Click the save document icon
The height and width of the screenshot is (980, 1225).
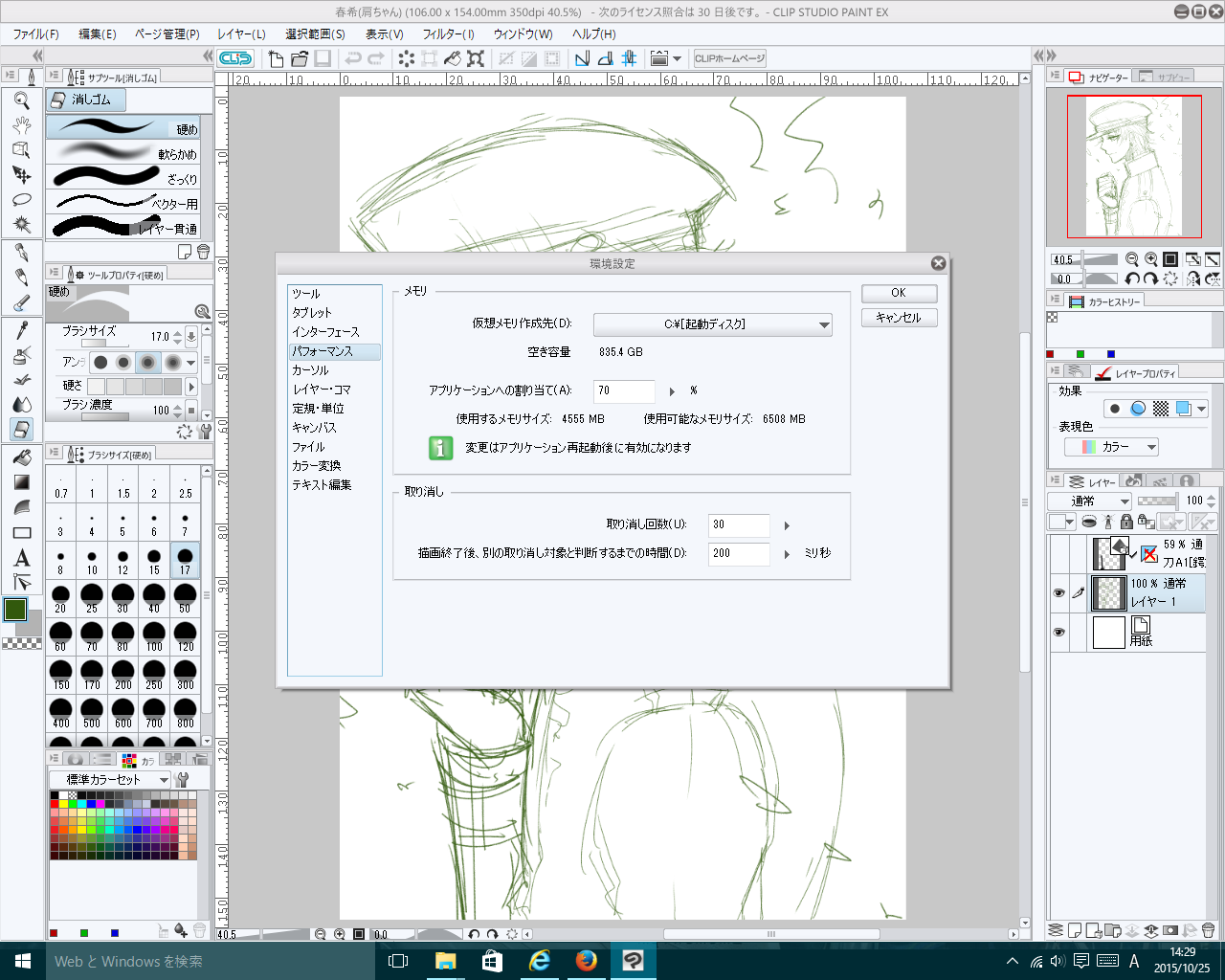[323, 58]
